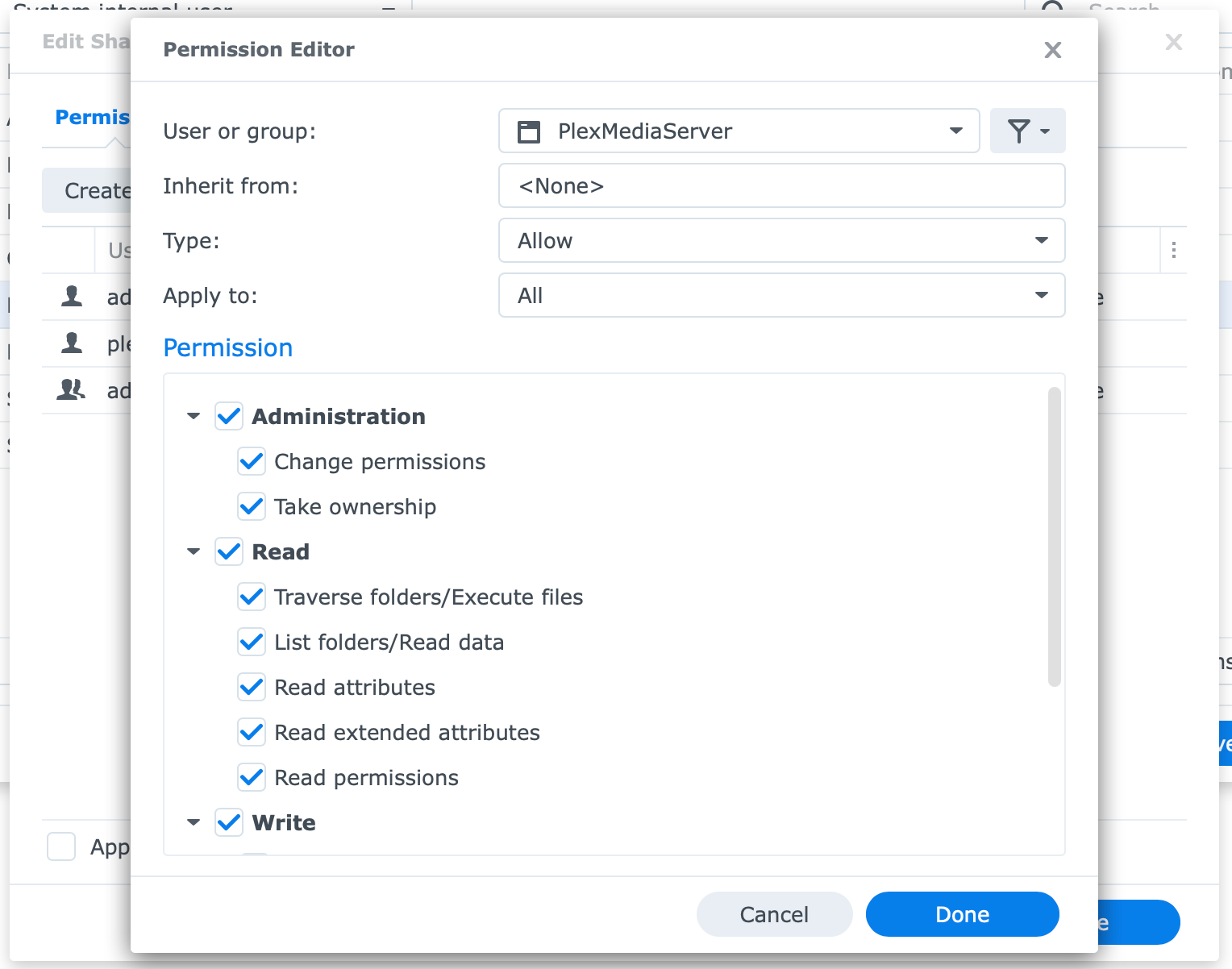Viewport: 1232px width, 969px height.
Task: Uncheck Change permissions
Action: point(252,461)
